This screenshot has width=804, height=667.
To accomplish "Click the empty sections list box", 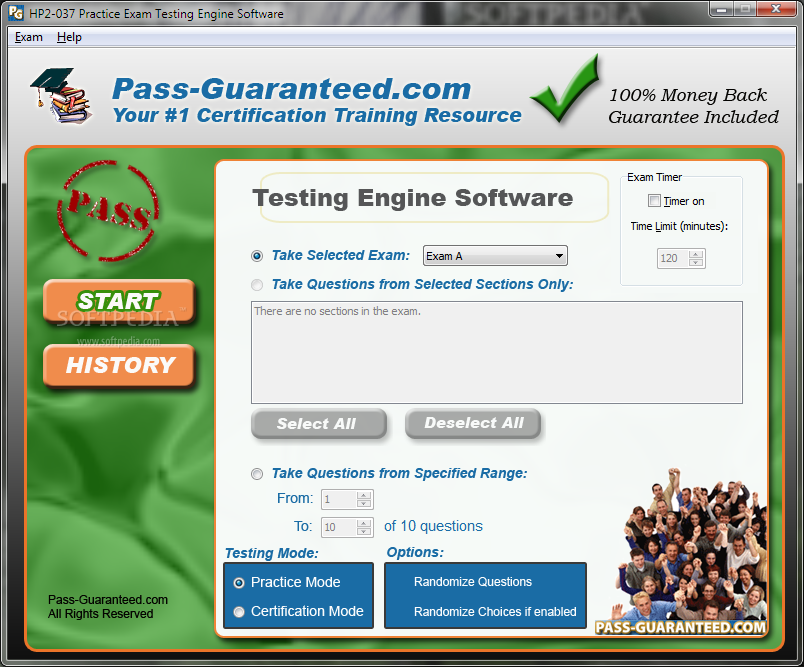I will pos(496,352).
